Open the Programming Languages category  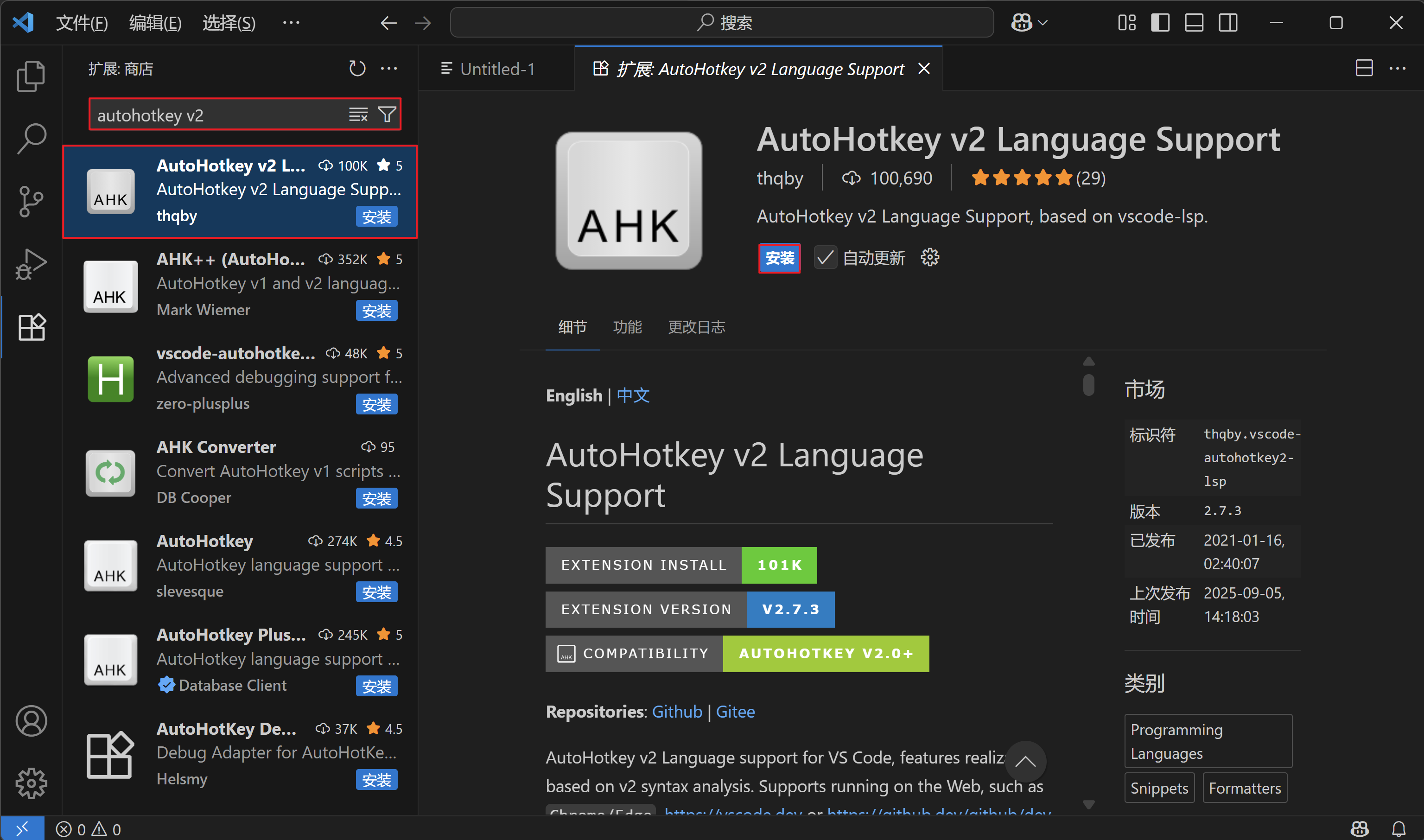1208,741
